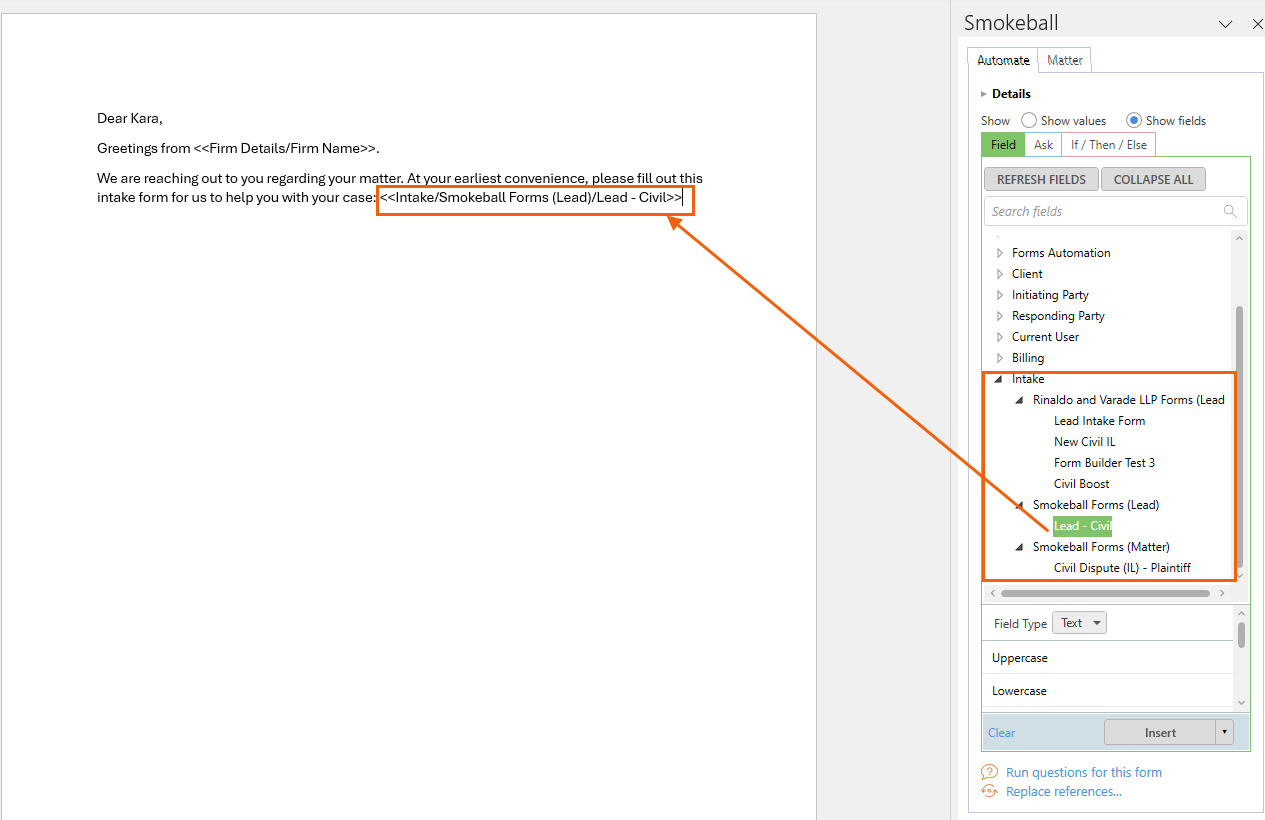Switch to the Automate tab
Image resolution: width=1265 pixels, height=820 pixels.
coord(1003,60)
